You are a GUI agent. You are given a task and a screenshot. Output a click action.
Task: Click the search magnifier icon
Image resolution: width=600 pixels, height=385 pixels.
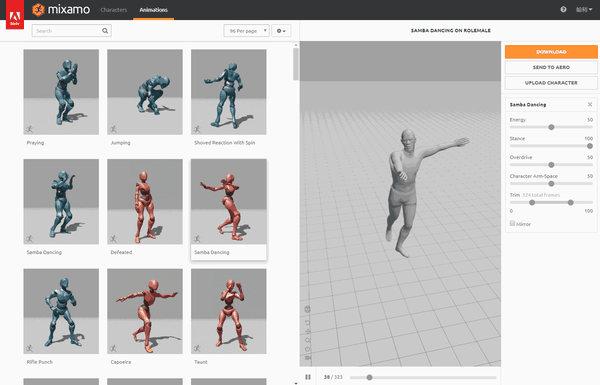coord(105,31)
